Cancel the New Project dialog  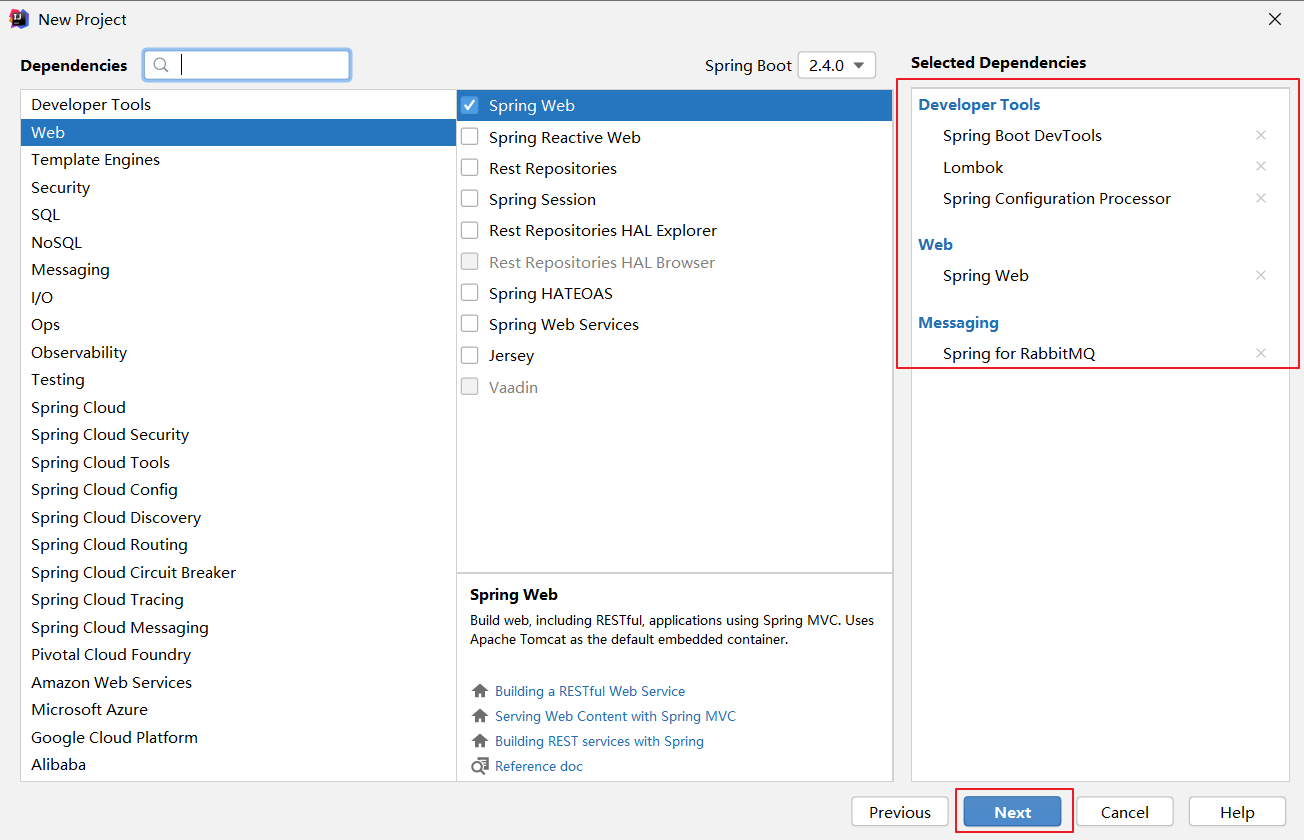pos(1125,812)
